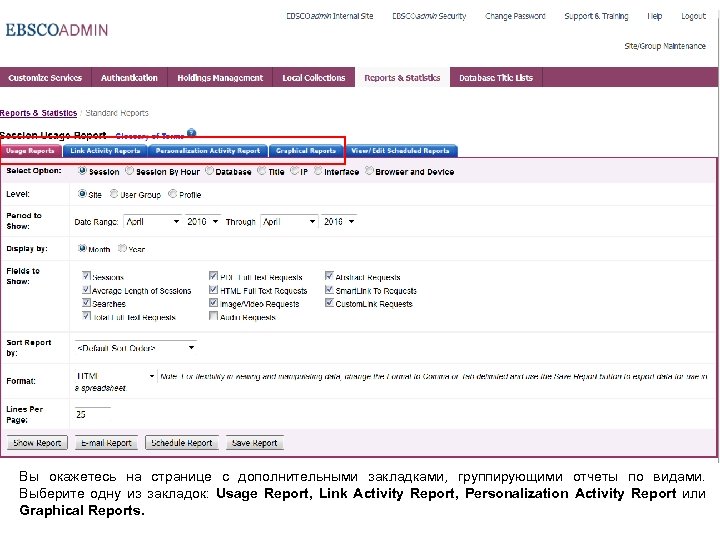Open the start year dropdown

coord(202,222)
